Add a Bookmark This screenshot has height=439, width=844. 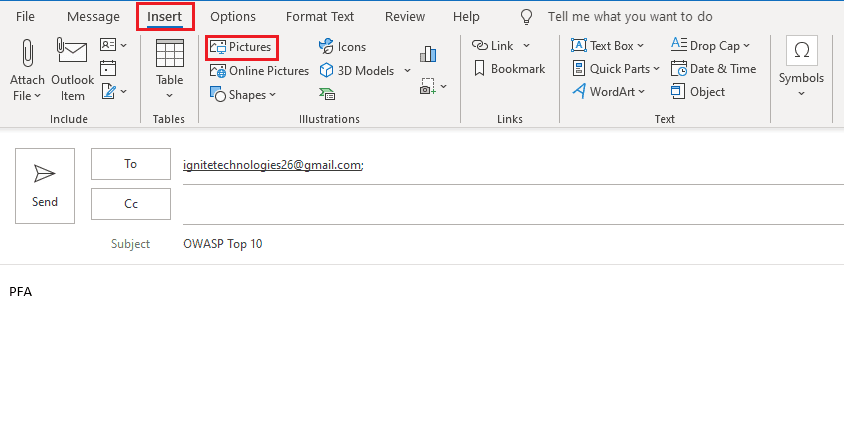509,69
